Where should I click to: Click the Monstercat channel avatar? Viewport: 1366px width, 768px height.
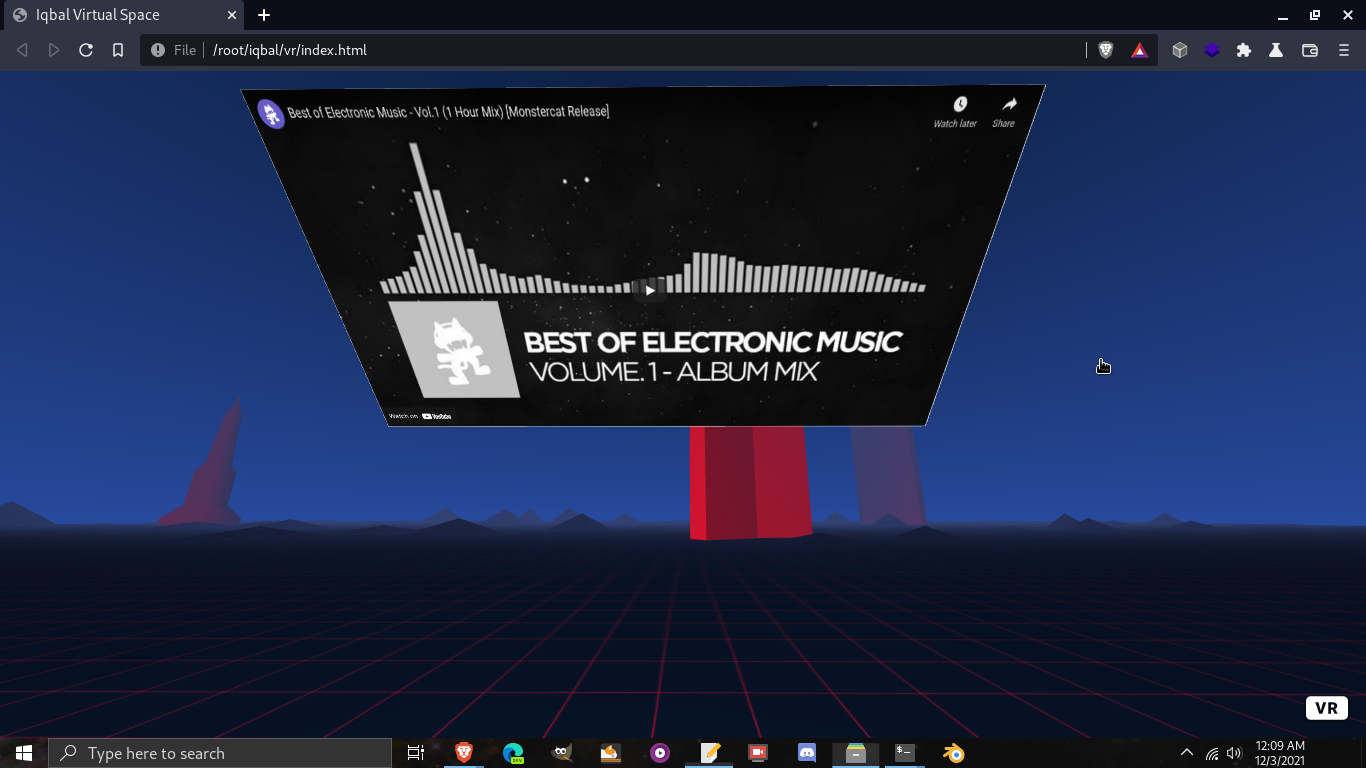271,113
